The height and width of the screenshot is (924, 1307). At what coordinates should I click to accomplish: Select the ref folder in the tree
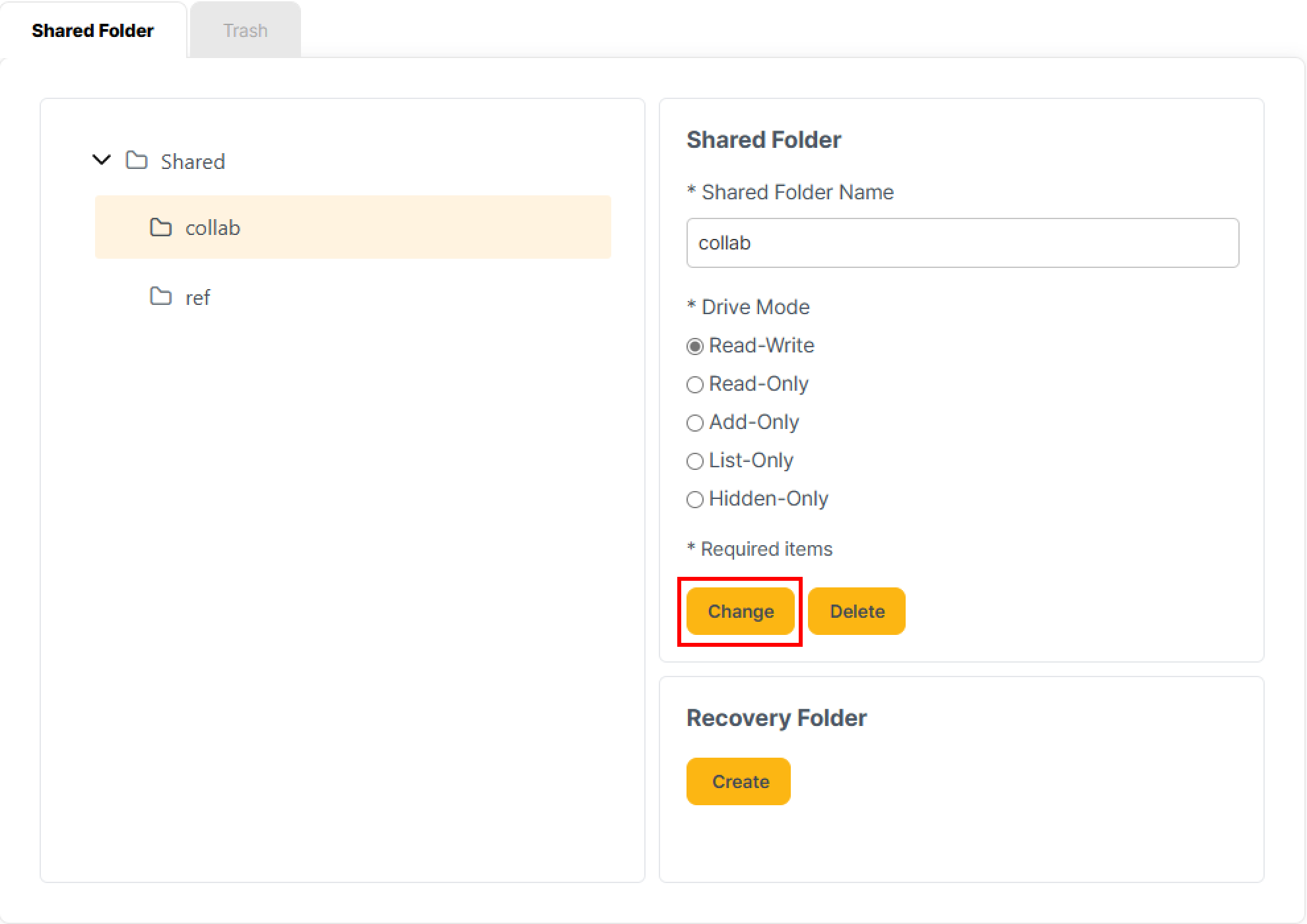[x=197, y=297]
